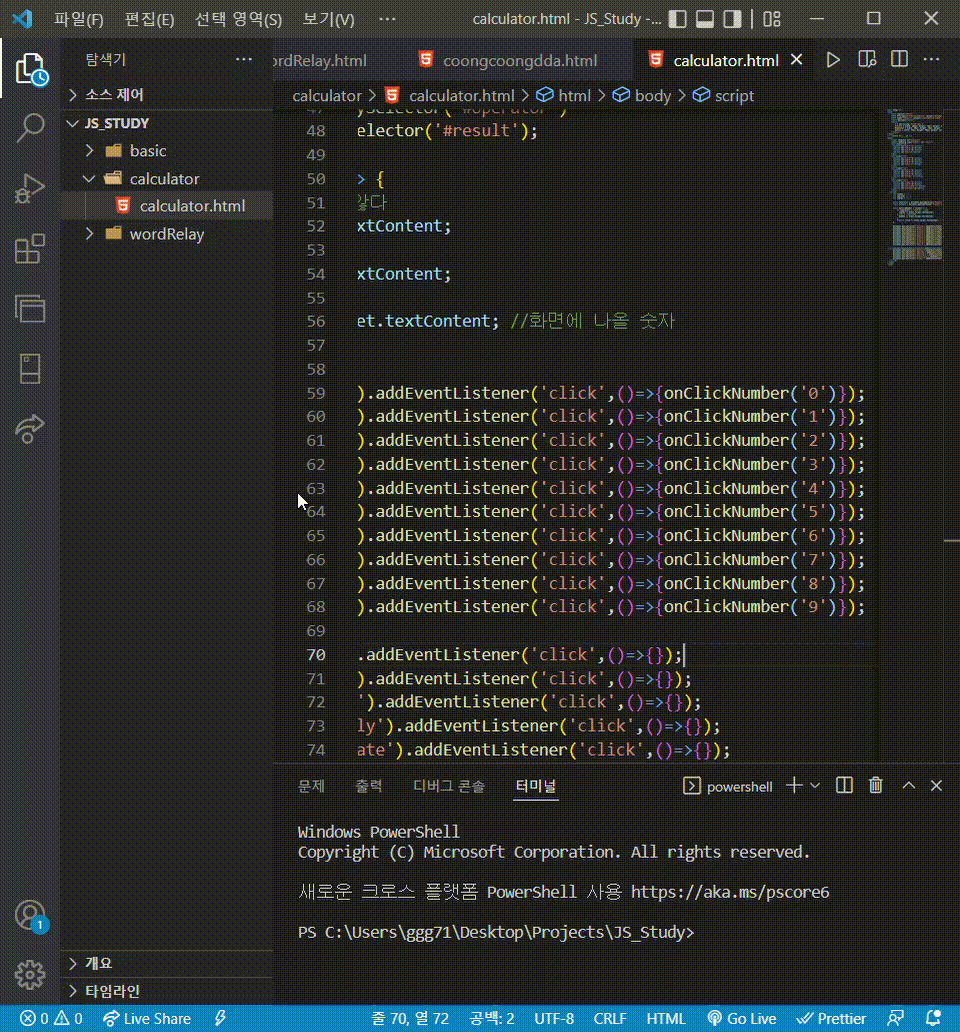Open the Accounts menu icon
Viewport: 960px width, 1032px height.
click(30, 916)
